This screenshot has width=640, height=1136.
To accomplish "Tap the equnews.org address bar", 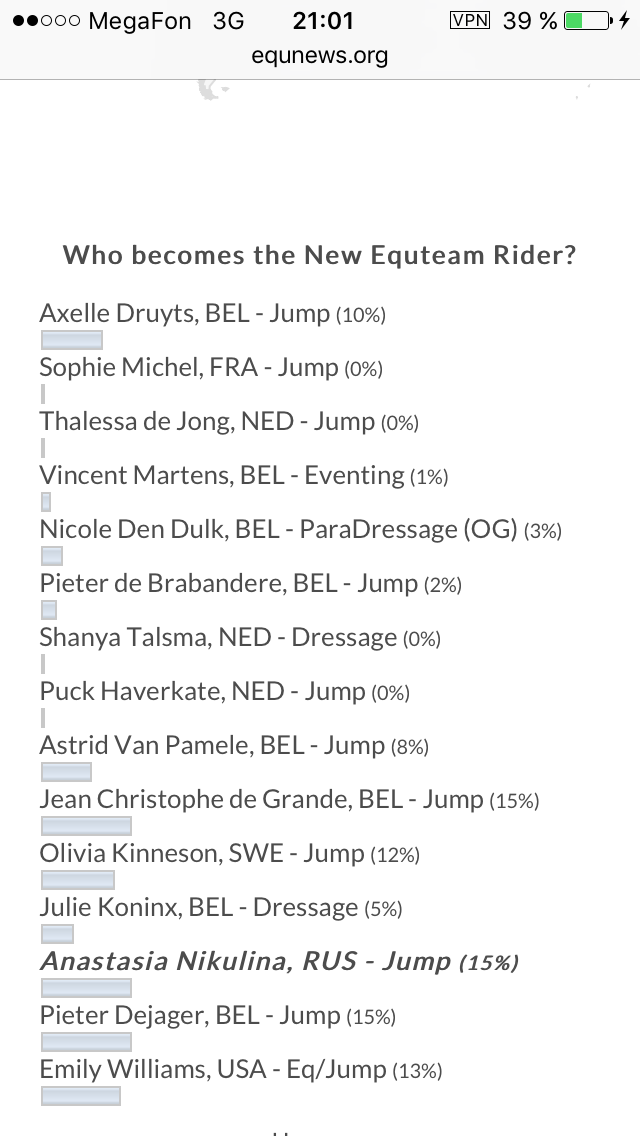I will [x=320, y=55].
